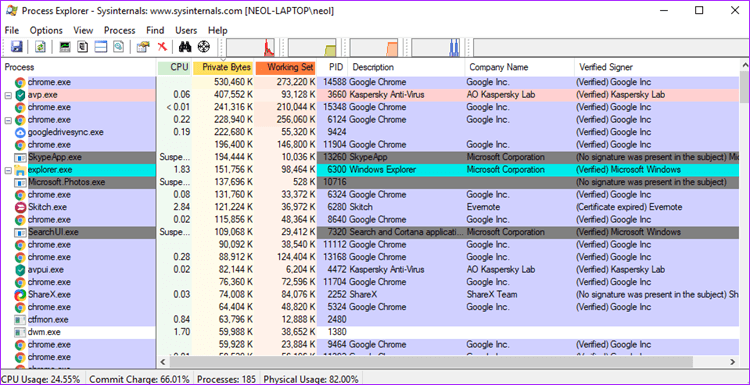Screen dimensions: 750x385
Task: Click the folder icon beside explorer.exe
Action: [x=20, y=170]
